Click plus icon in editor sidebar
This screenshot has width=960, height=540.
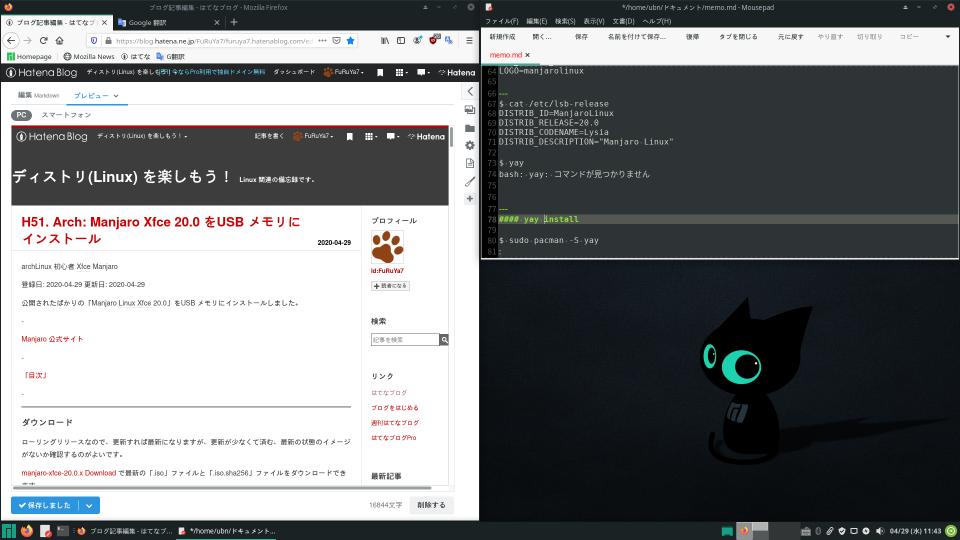470,198
